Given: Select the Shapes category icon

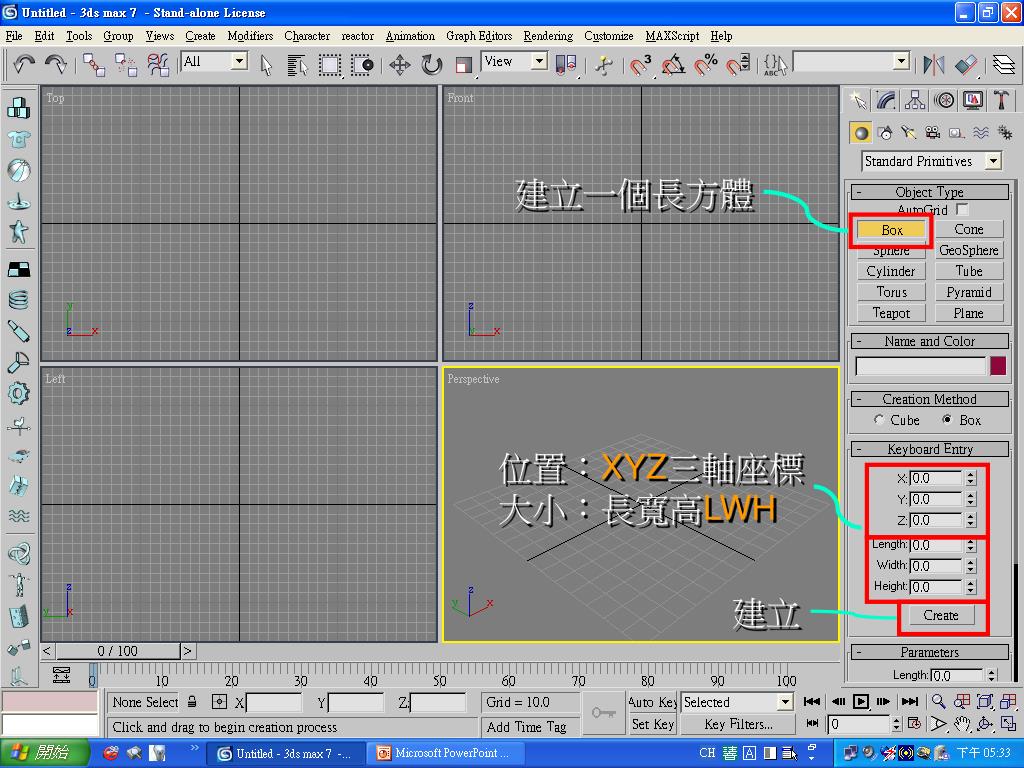Looking at the screenshot, I should (x=885, y=133).
